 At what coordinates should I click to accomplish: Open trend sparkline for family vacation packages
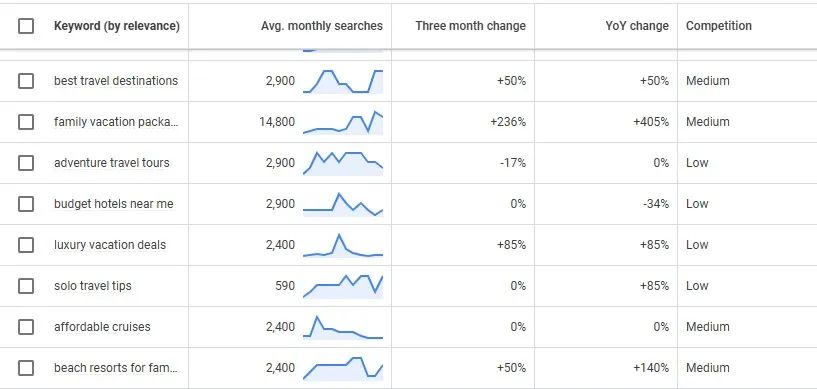pos(343,122)
